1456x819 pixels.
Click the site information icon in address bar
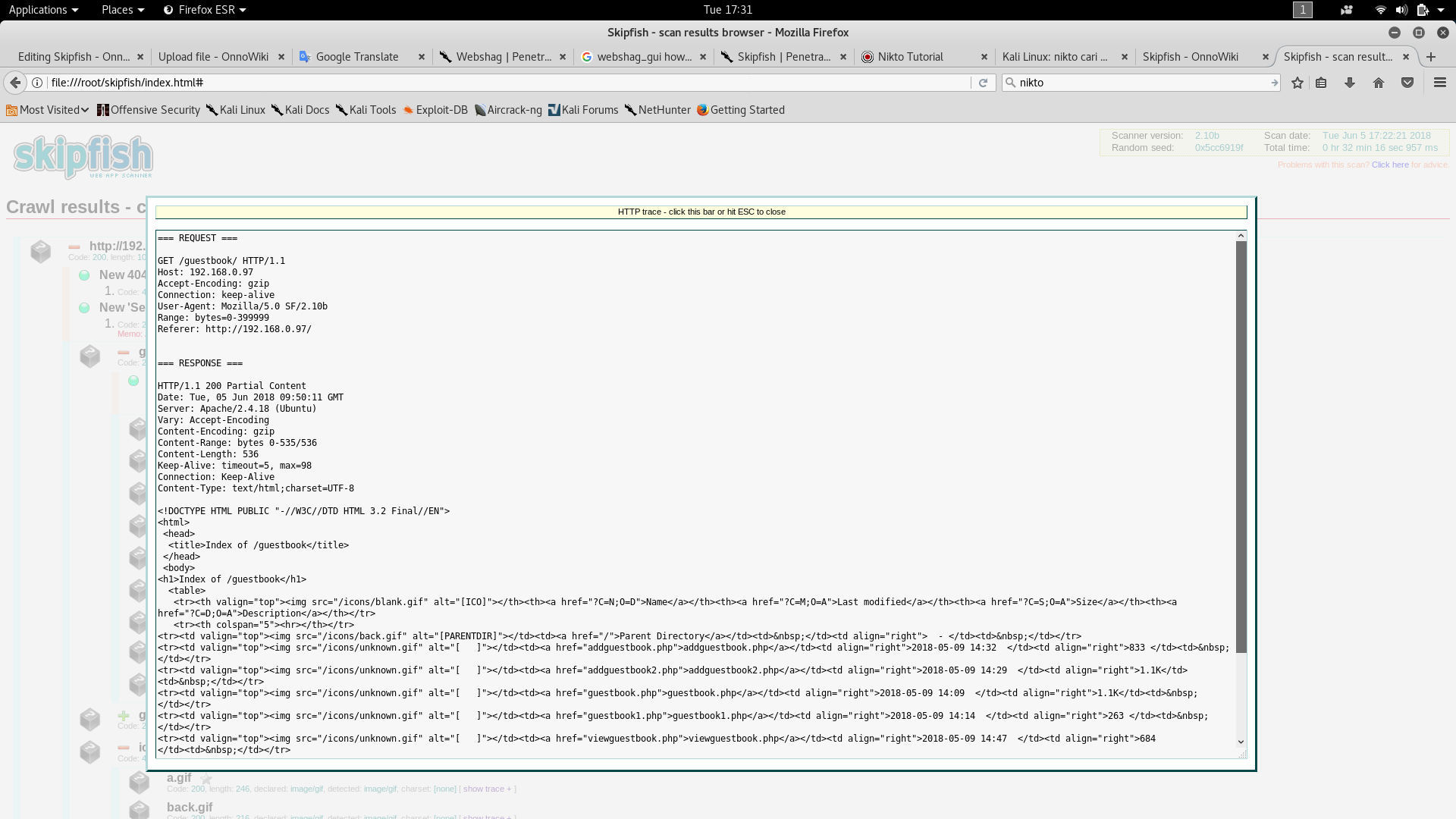pos(36,83)
